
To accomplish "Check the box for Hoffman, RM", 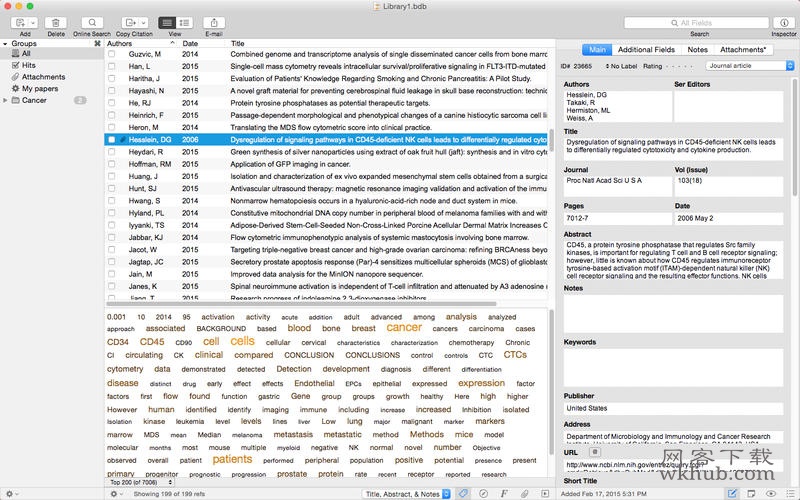I will click(x=111, y=164).
